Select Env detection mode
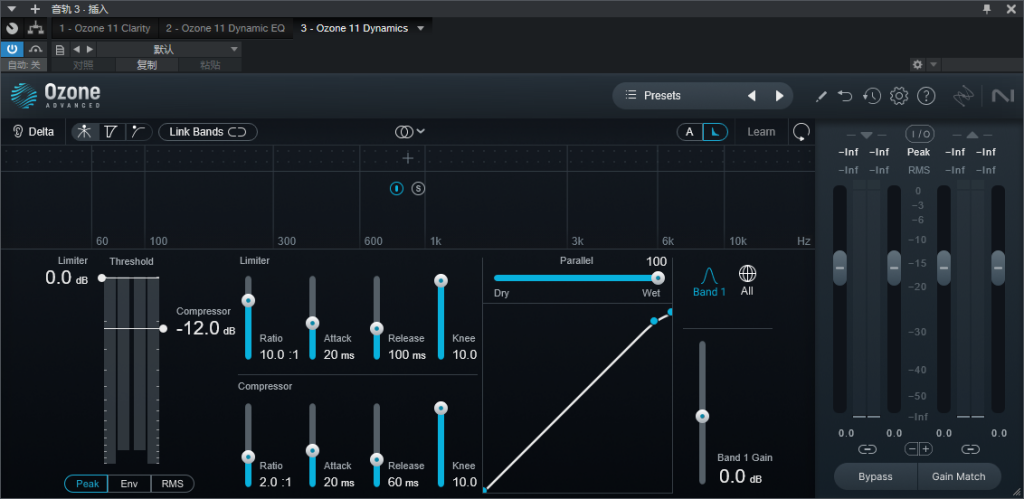Screen dimensions: 1024x499 [x=129, y=484]
